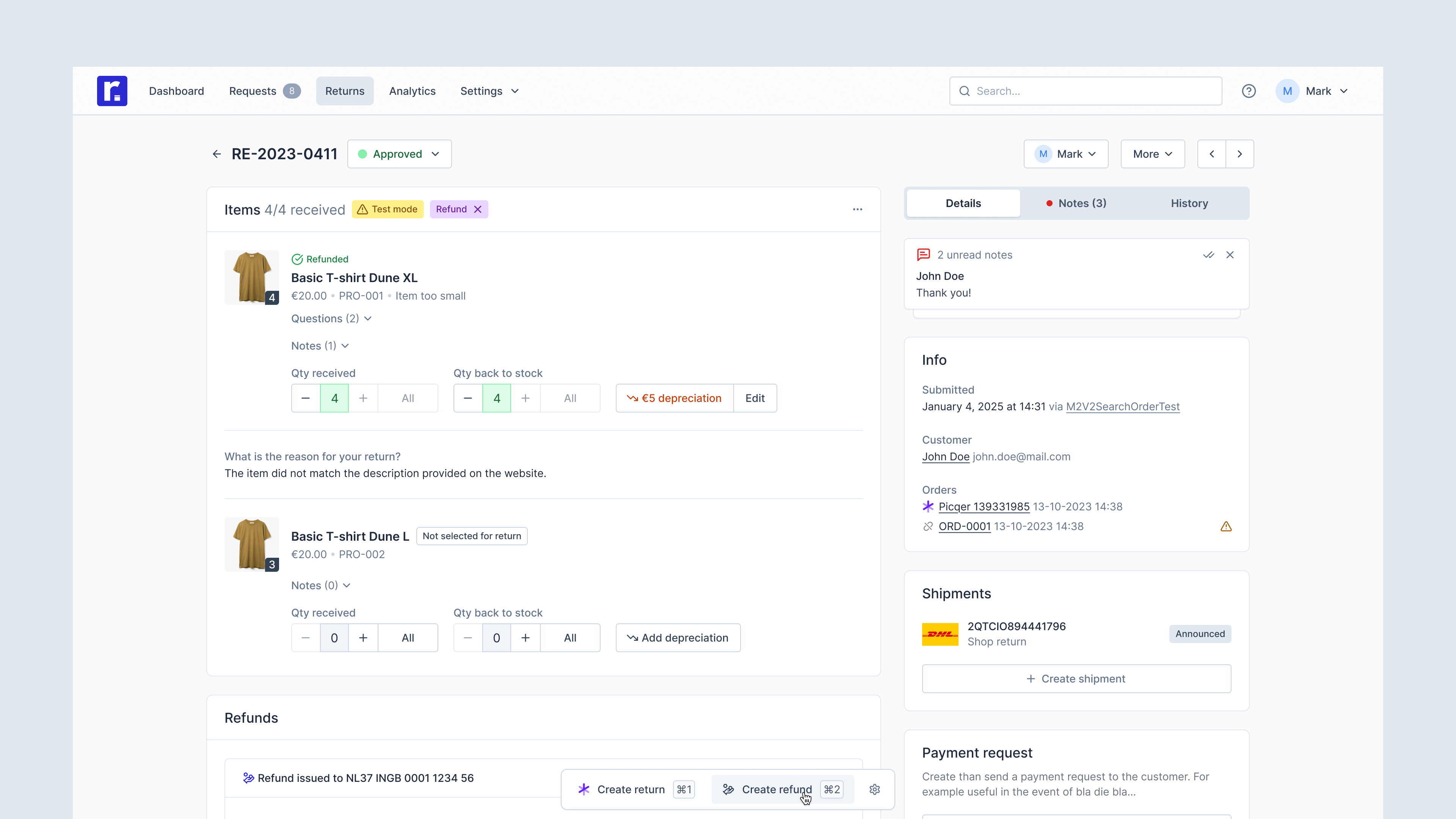Click the red unread notes comment icon
Image resolution: width=1456 pixels, height=819 pixels.
(924, 254)
